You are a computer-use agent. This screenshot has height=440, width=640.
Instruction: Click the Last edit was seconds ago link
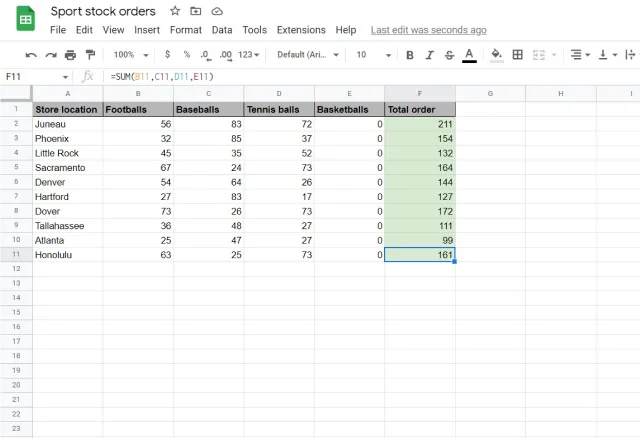pos(428,30)
